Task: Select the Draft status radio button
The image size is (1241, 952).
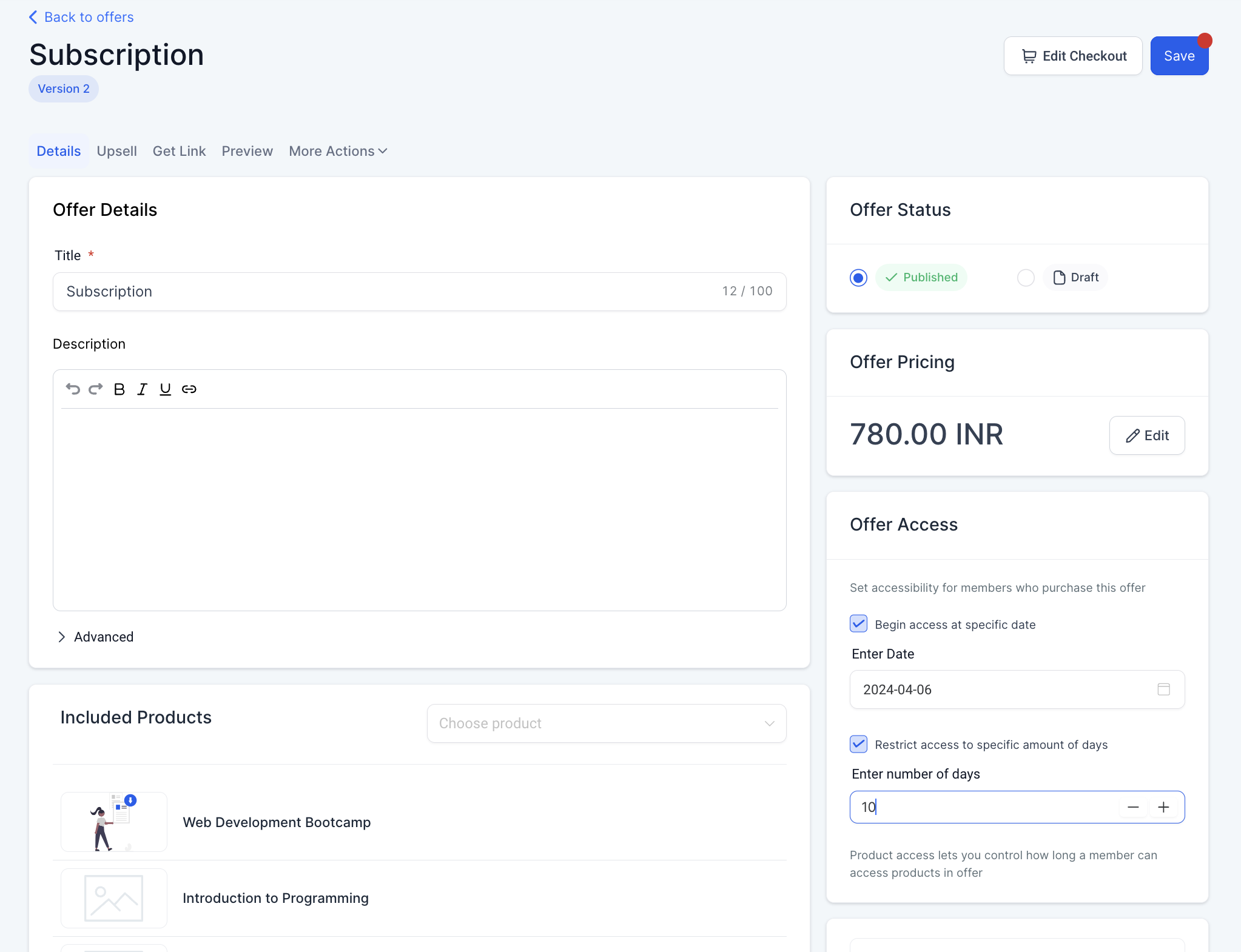Action: point(1026,278)
